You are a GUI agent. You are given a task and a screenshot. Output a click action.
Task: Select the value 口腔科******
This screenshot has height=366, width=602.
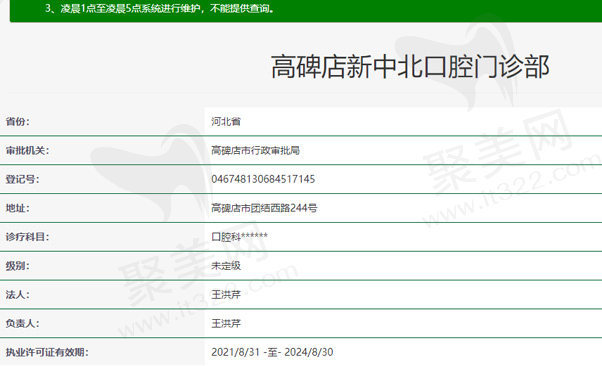click(x=239, y=237)
